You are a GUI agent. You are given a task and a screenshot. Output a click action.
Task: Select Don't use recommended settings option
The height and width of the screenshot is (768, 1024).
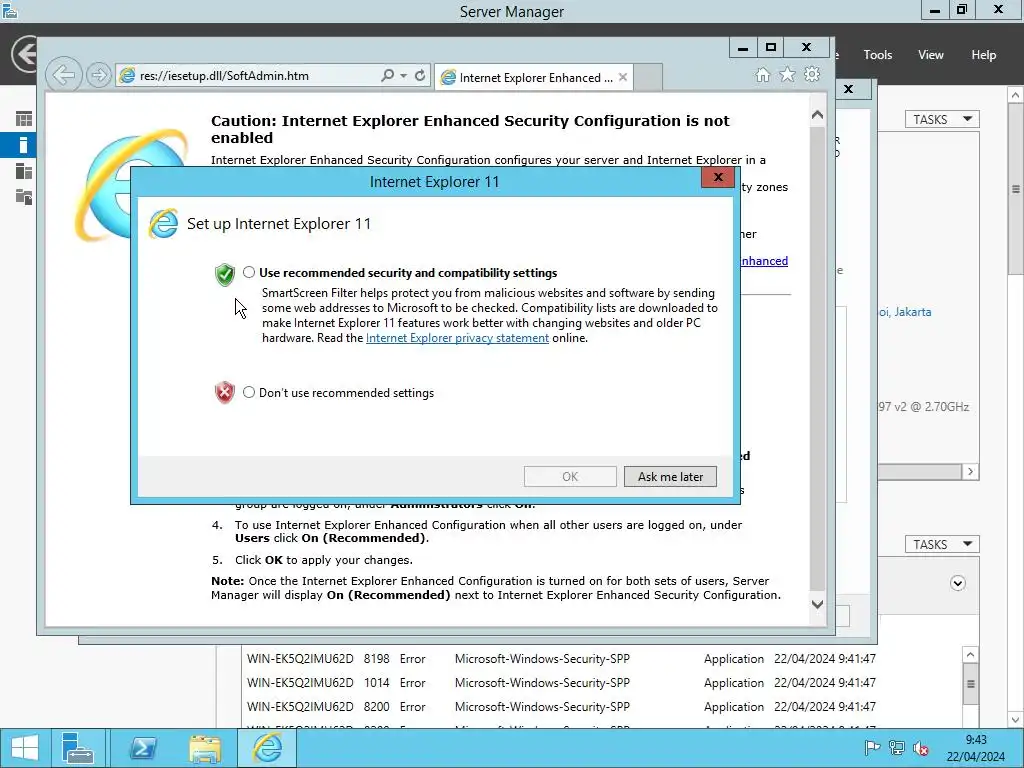tap(249, 392)
